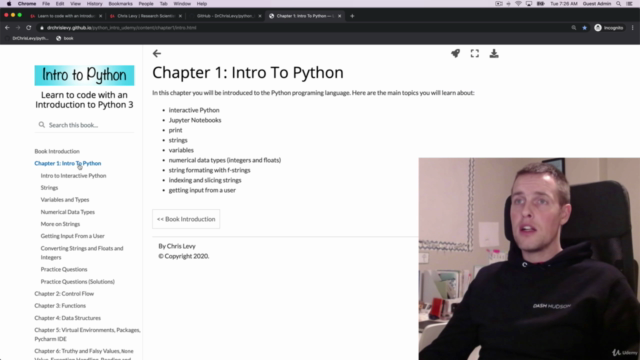Click 'string formating with f-strings' bullet
The width and height of the screenshot is (640, 360).
[209, 170]
